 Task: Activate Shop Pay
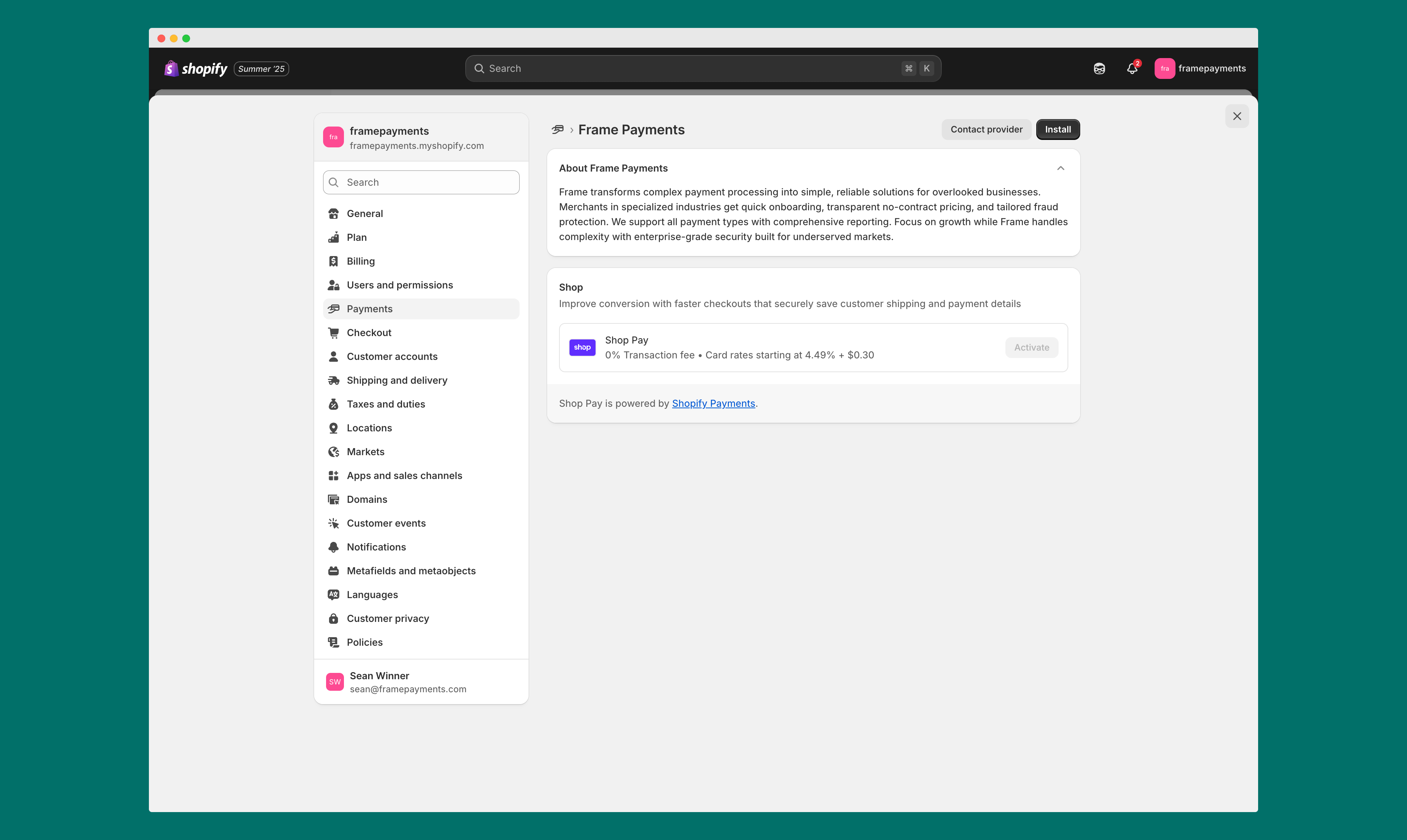[1031, 348]
